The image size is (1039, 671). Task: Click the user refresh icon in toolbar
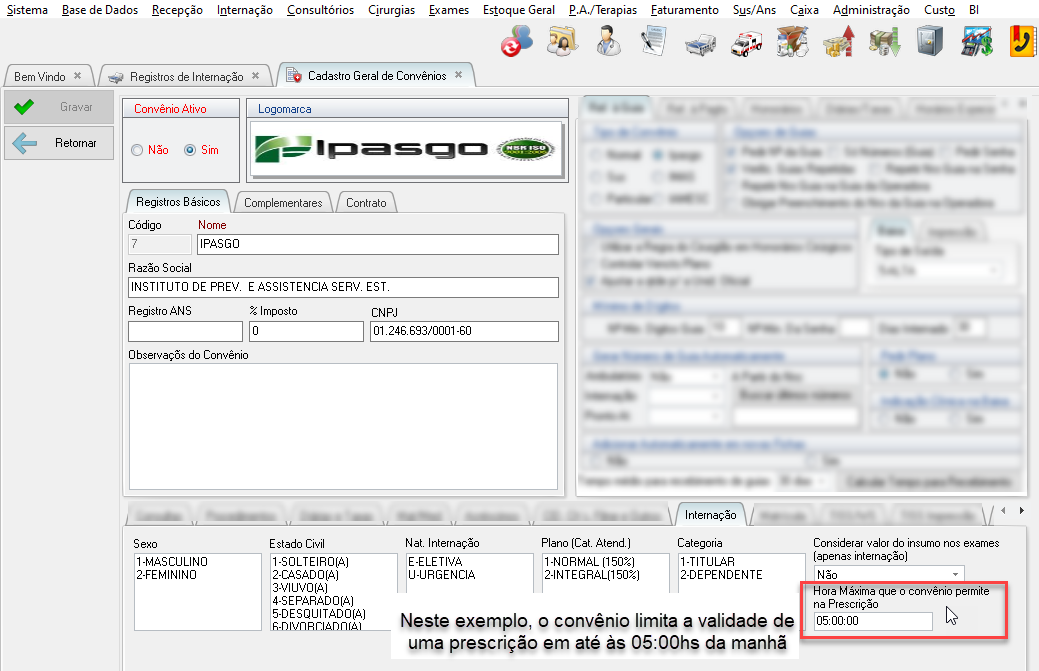point(516,42)
